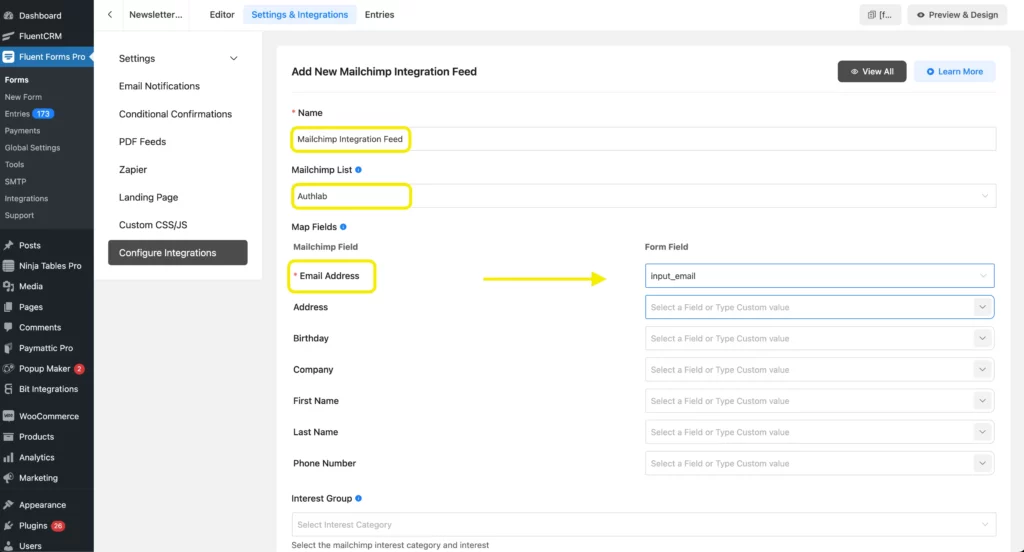Screen dimensions: 1024x552
Task: Click the Learn More button
Action: [x=954, y=72]
